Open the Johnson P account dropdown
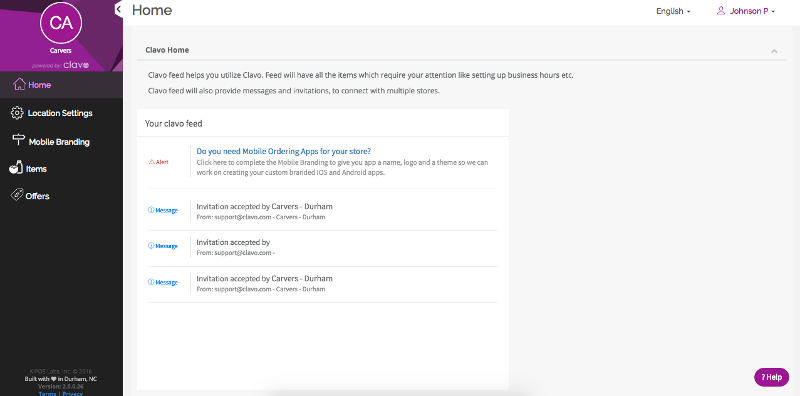800x396 pixels. pyautogui.click(x=752, y=11)
